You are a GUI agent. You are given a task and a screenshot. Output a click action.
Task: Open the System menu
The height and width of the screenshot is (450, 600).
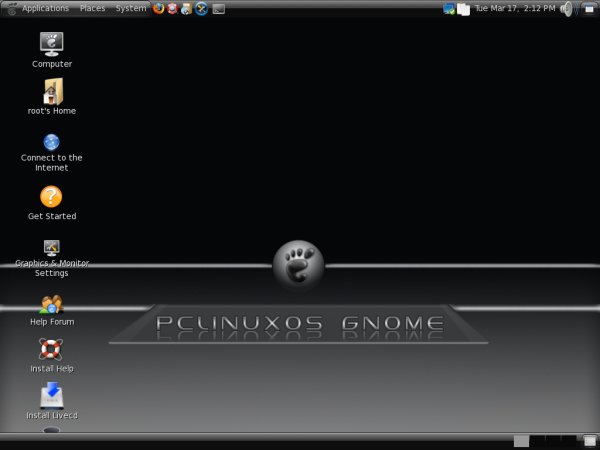click(x=130, y=8)
